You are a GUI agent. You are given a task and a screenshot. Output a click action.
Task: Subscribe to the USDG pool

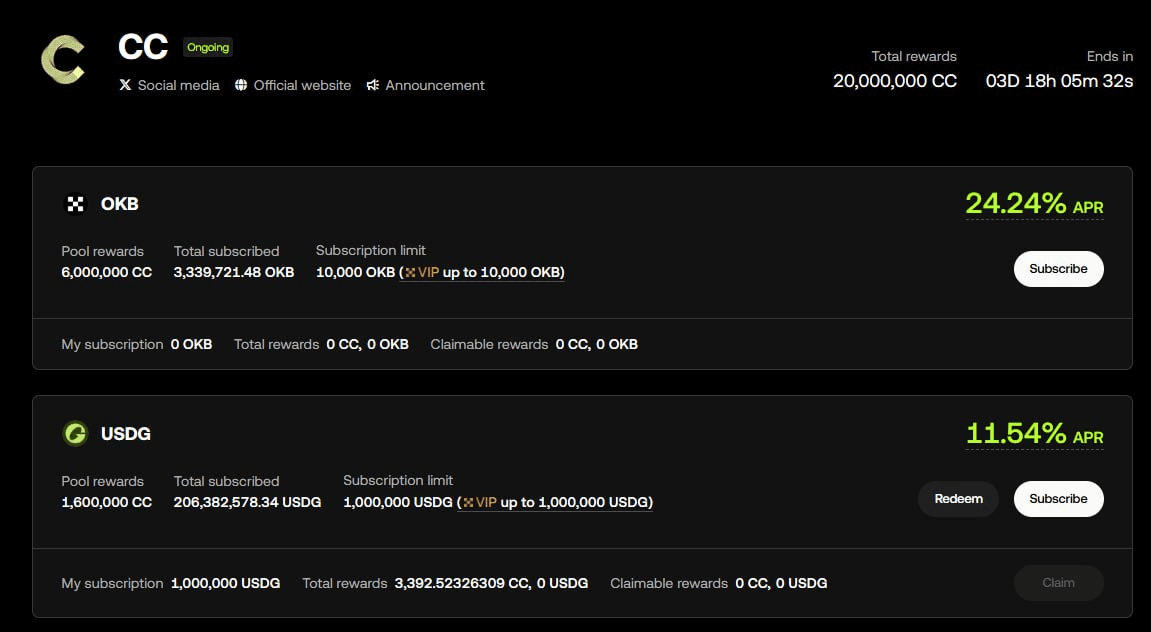[1058, 498]
